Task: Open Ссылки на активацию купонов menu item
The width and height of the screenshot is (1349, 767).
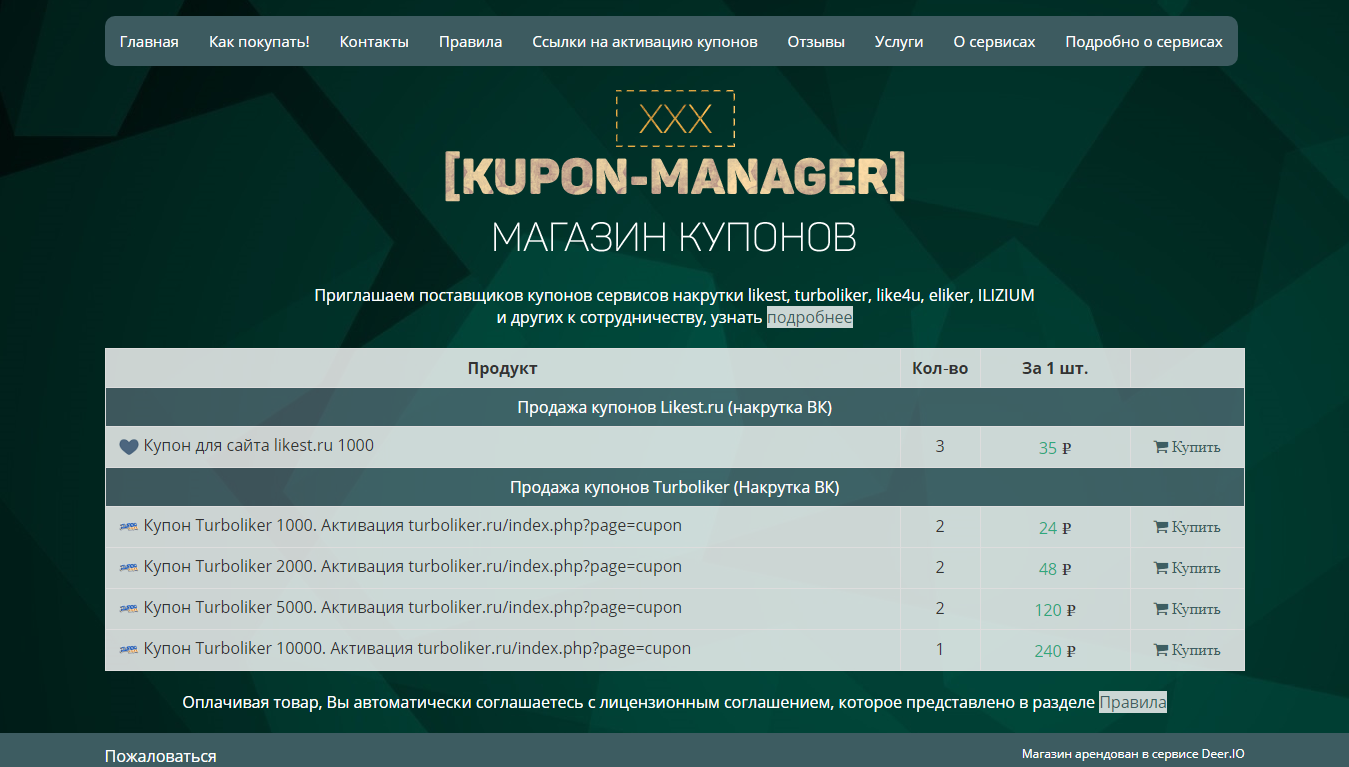Action: click(x=645, y=41)
